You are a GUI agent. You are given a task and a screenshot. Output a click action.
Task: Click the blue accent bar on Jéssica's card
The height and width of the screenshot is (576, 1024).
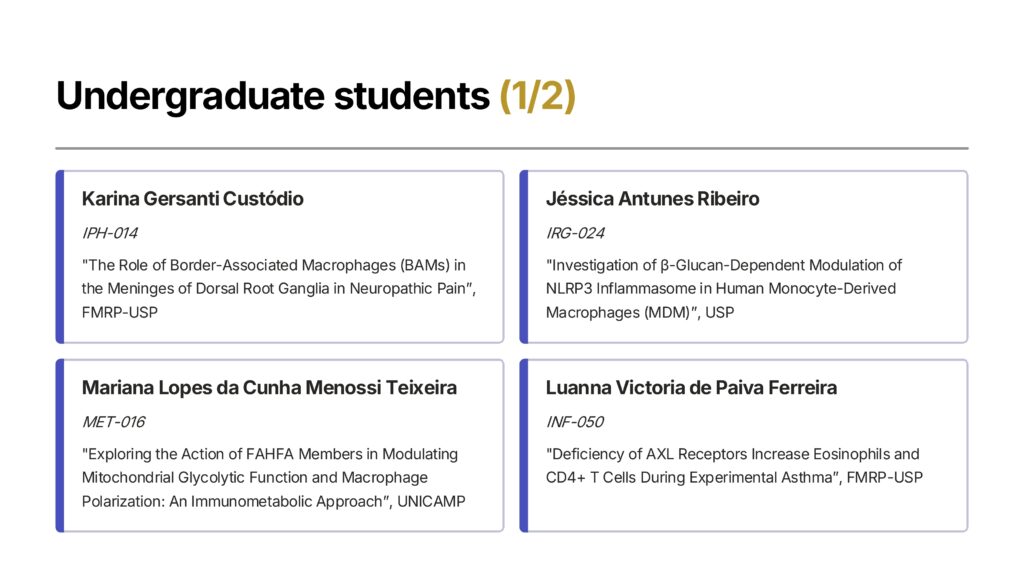[524, 257]
